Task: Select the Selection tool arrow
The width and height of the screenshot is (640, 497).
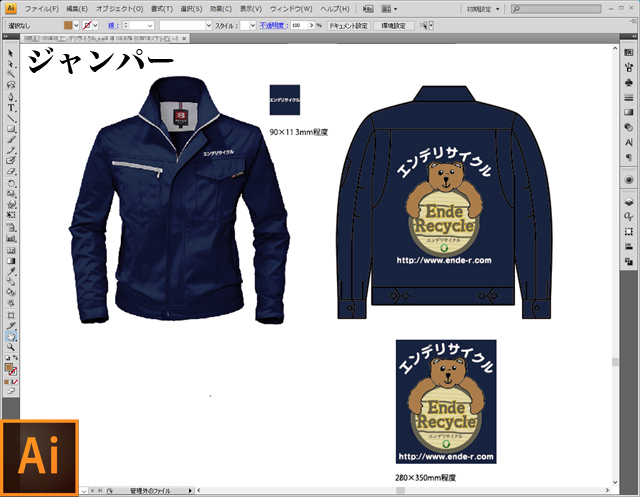Action: pos(11,53)
